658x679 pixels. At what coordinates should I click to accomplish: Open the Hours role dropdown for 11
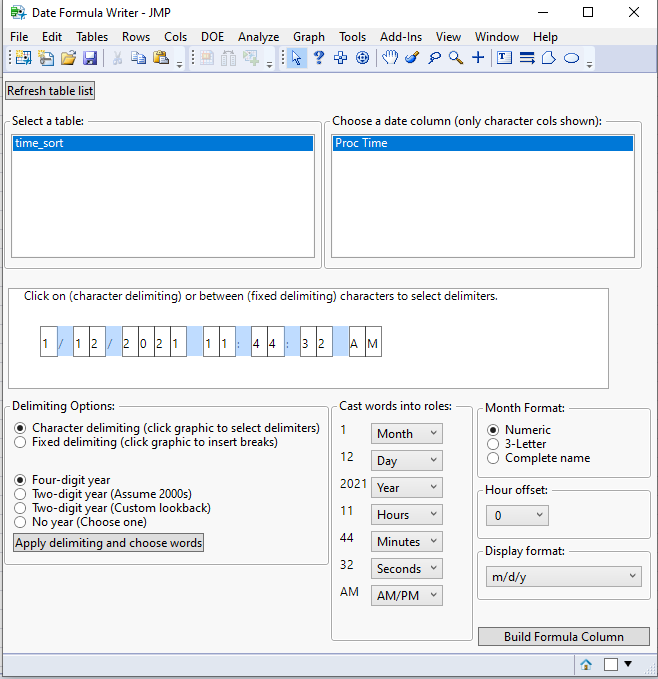[x=406, y=514]
